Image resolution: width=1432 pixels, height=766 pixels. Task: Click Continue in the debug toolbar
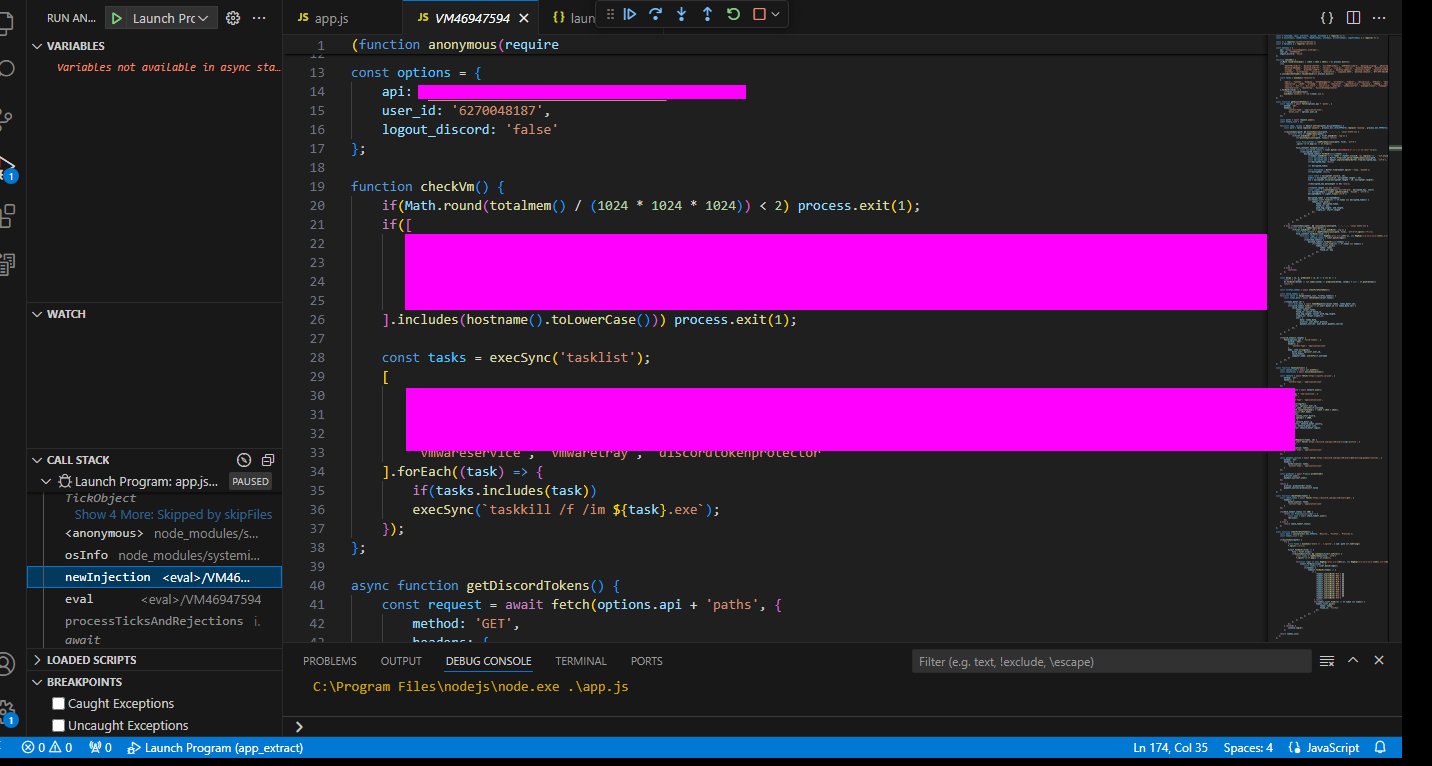[630, 14]
